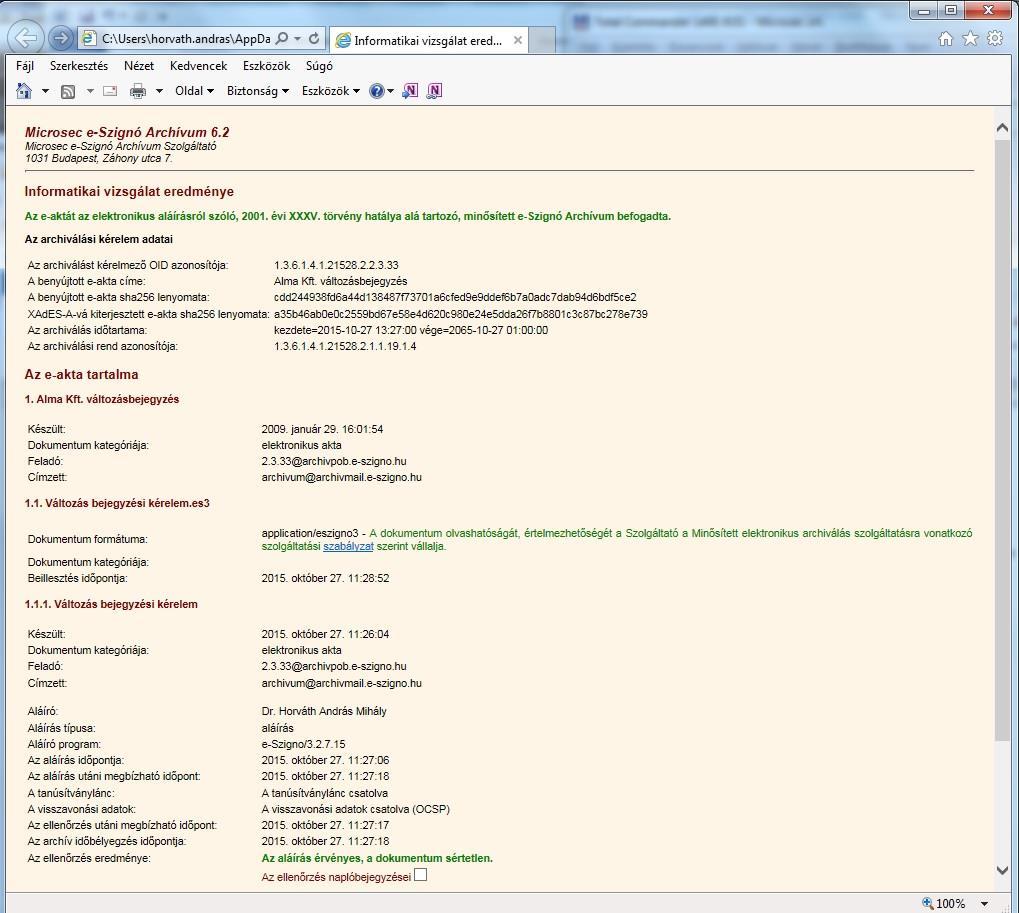
Task: Click the vertical scrollbar thumb
Action: 1002,439
